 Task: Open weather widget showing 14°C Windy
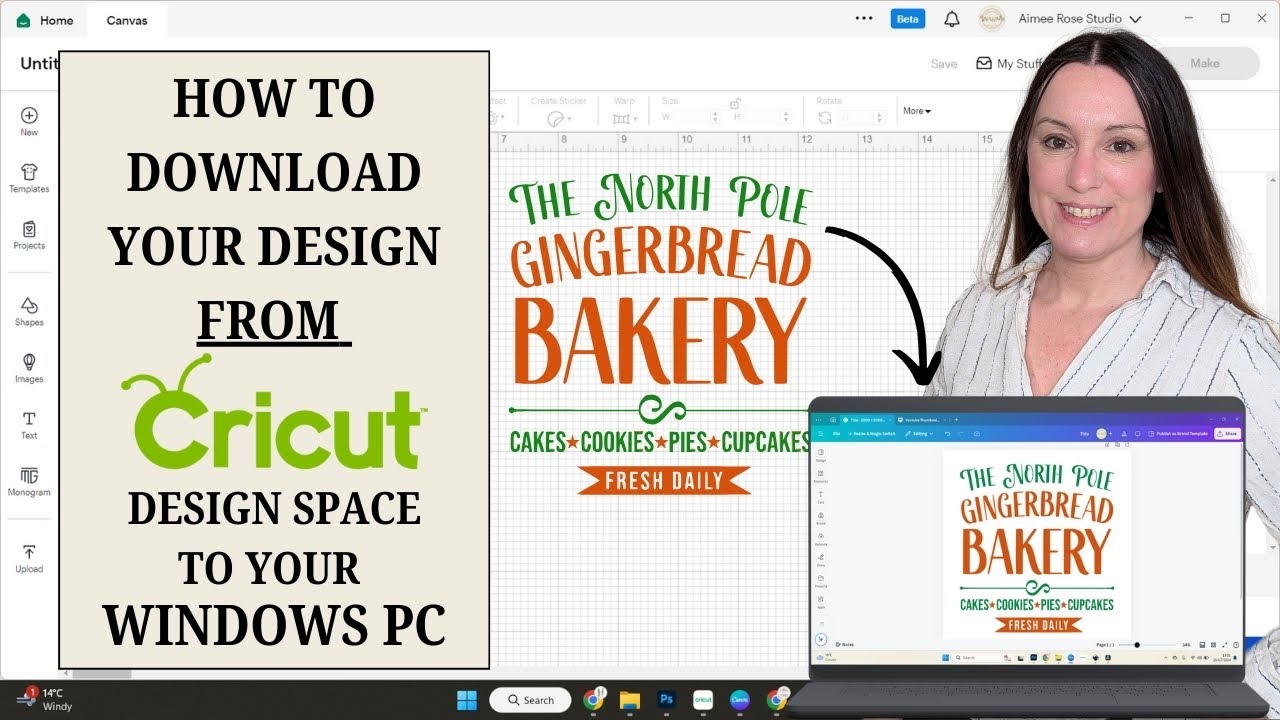[x=45, y=699]
